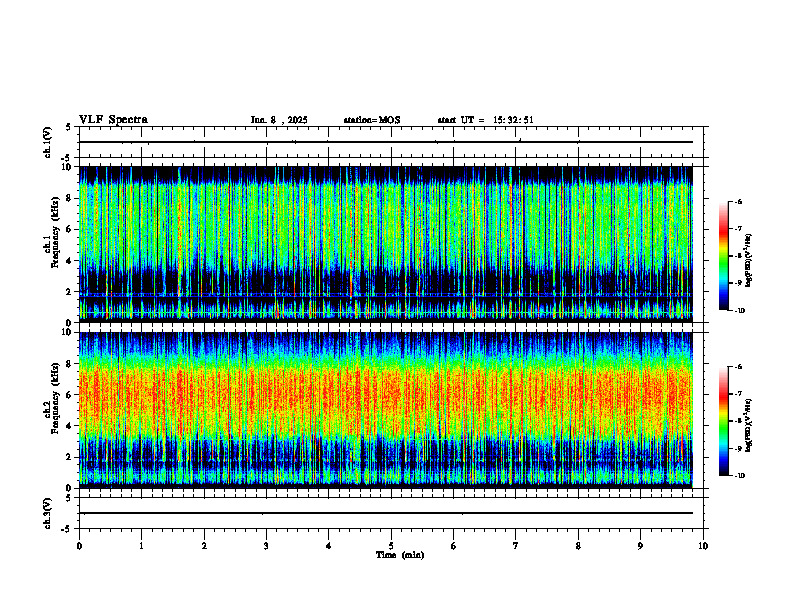Viewport: 792px width, 612px height.
Task: Click time axis tick label "3"
Action: pos(266,546)
